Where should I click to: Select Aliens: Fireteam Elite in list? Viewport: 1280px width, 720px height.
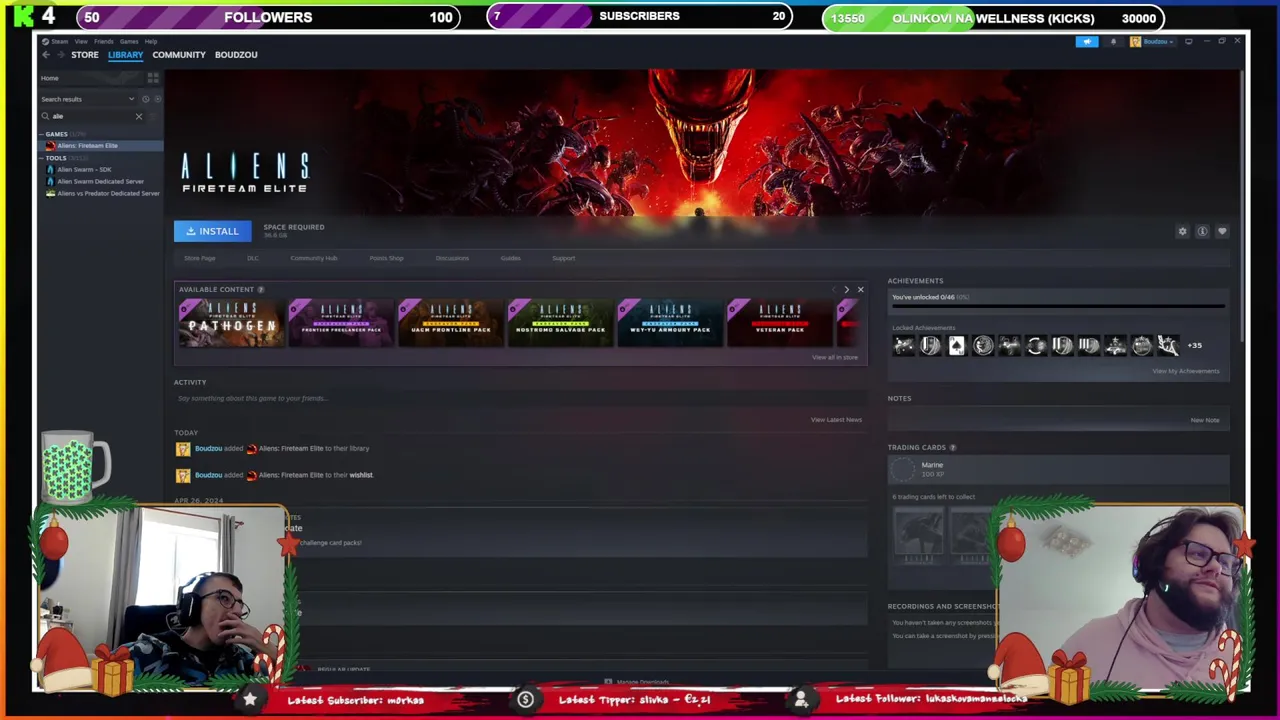click(100, 146)
